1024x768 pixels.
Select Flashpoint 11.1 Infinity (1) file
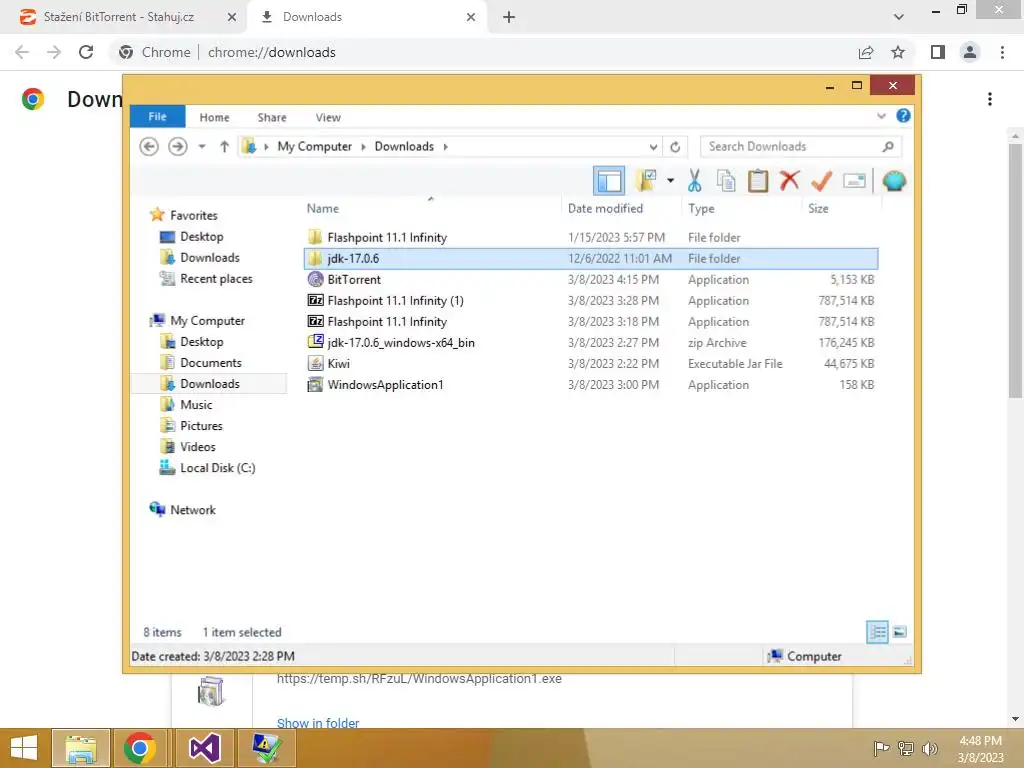[x=591, y=300]
